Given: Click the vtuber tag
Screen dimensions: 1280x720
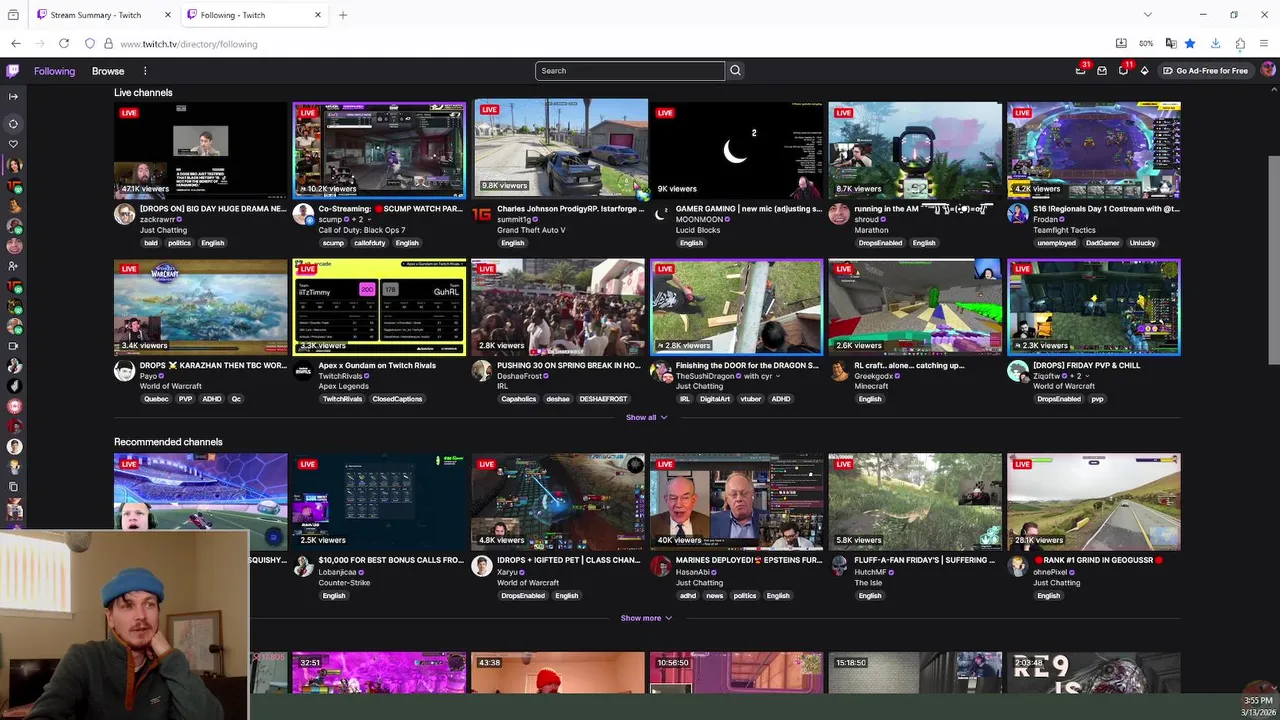Looking at the screenshot, I should pyautogui.click(x=751, y=399).
